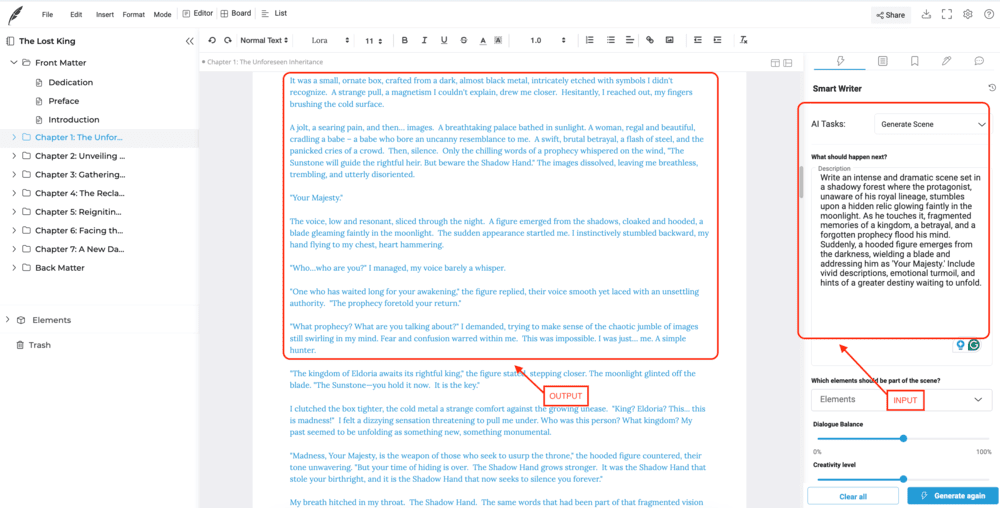Viewport: 1000px width, 508px height.
Task: Click the Grammarly icon in description box
Action: (x=974, y=345)
